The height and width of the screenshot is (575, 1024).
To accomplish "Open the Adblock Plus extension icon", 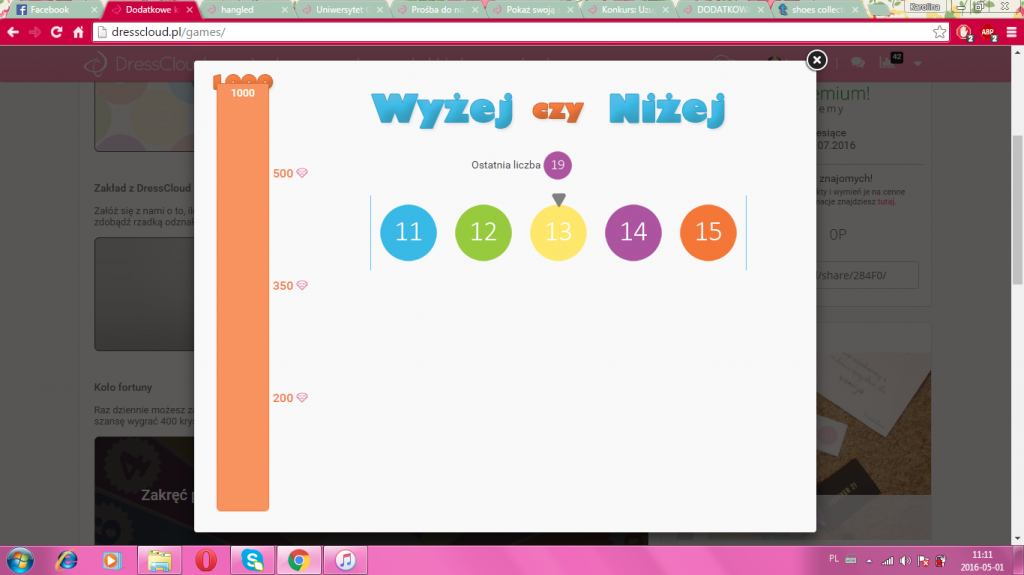I will tap(987, 32).
